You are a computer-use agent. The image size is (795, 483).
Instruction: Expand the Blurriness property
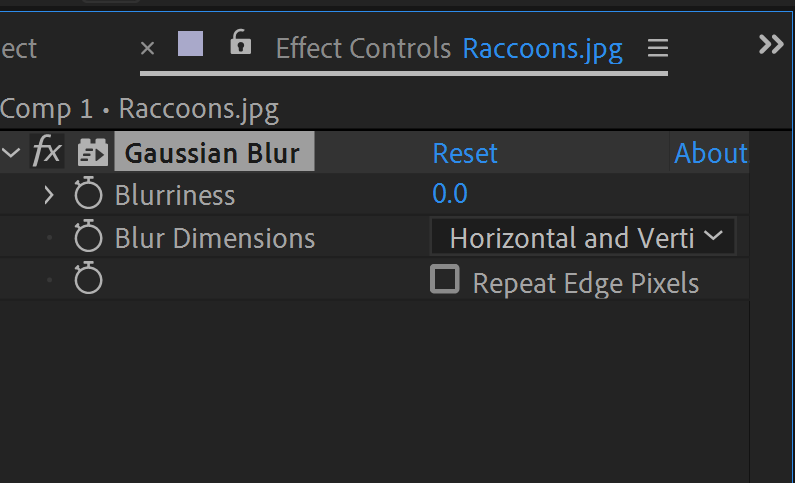49,195
